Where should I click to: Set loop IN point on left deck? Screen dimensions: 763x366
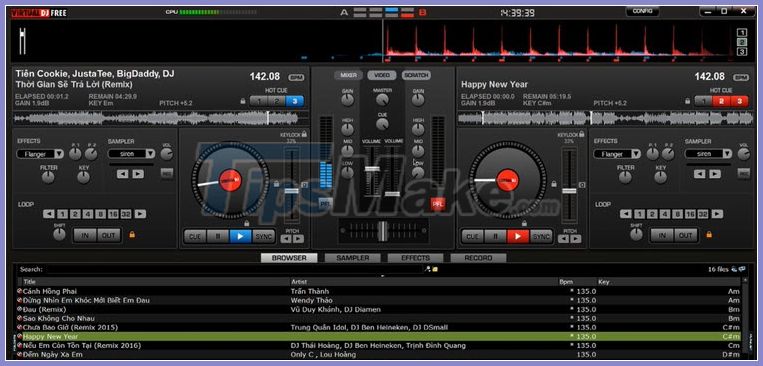(x=86, y=236)
